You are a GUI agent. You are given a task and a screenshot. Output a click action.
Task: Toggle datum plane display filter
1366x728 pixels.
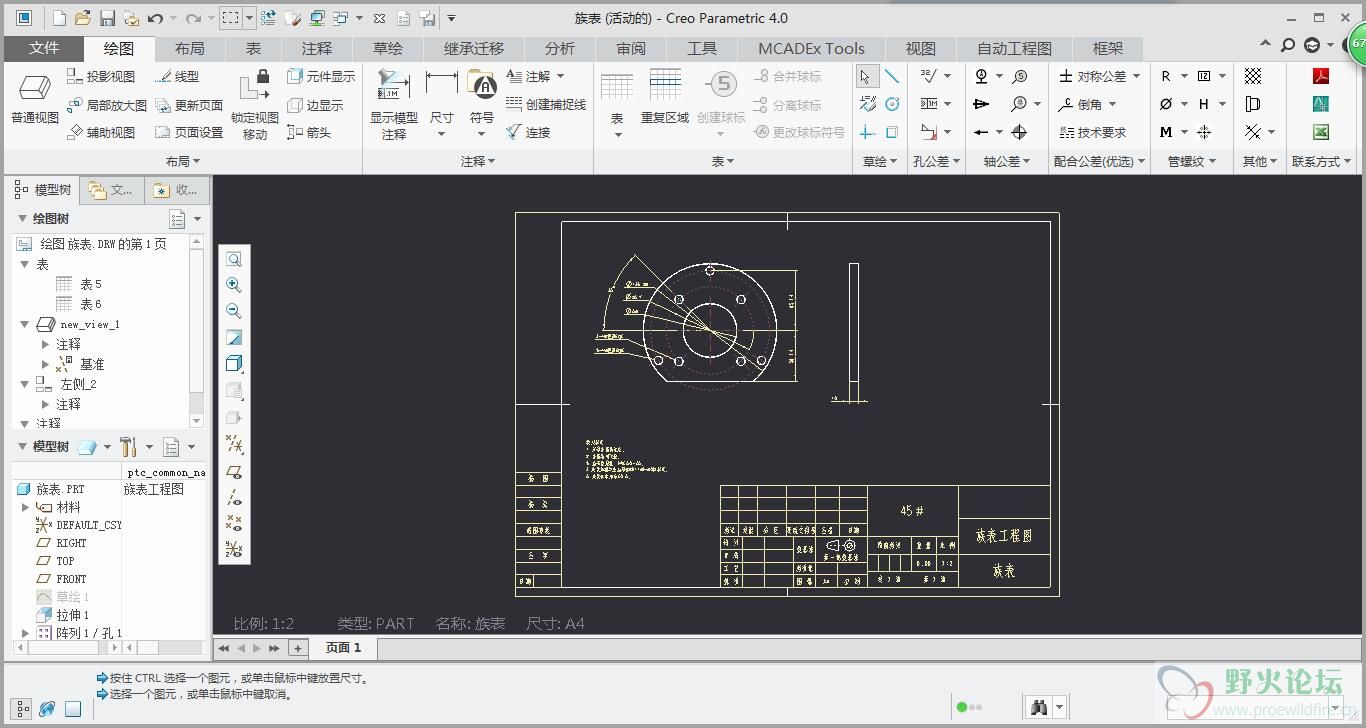(x=234, y=471)
